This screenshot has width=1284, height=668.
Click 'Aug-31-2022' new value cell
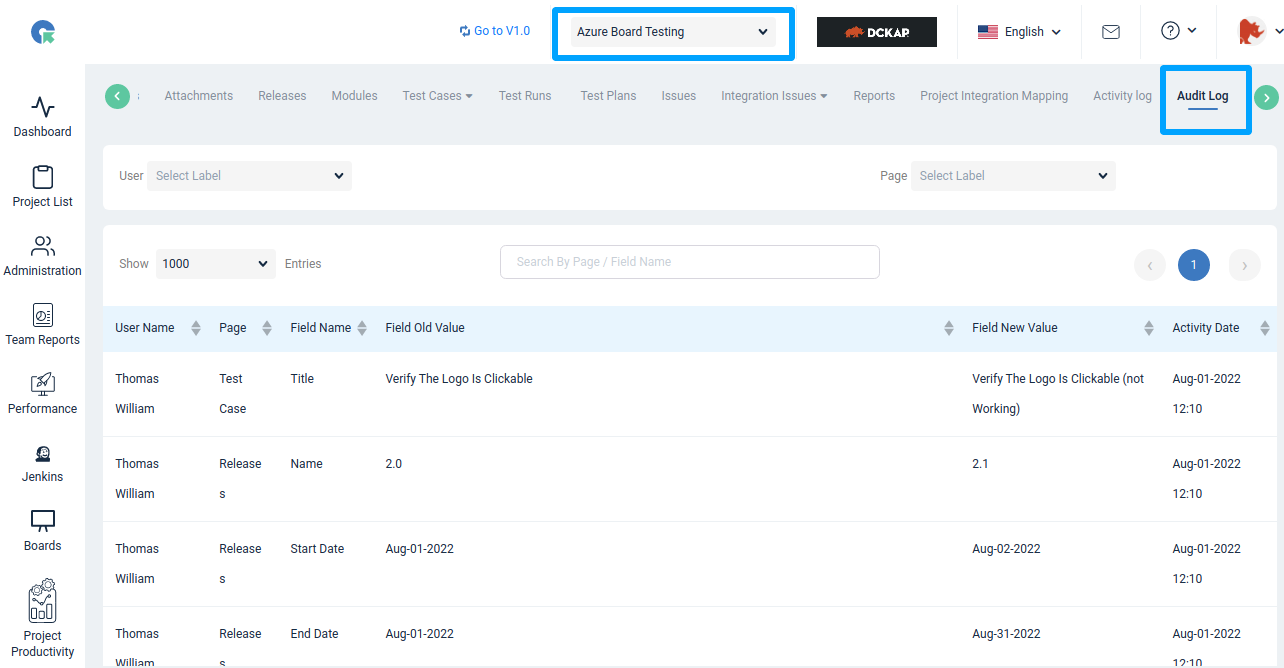tap(1006, 634)
